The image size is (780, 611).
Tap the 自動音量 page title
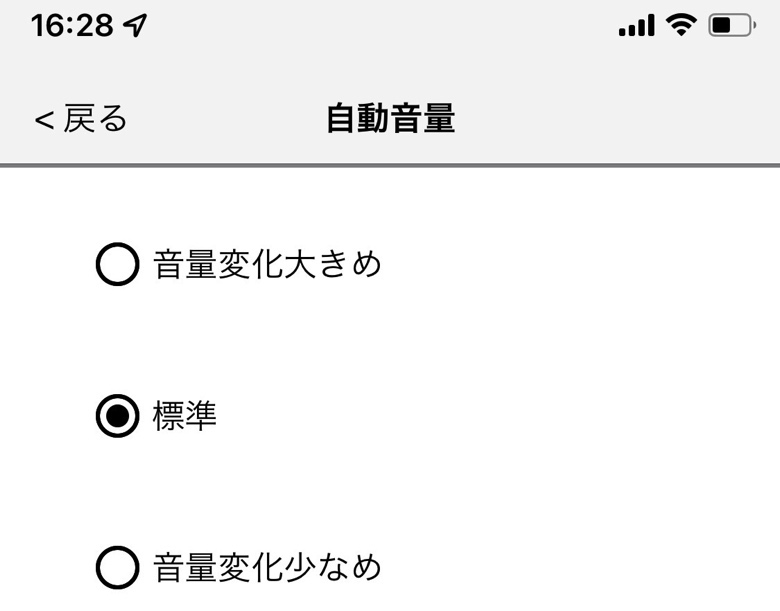pyautogui.click(x=390, y=120)
